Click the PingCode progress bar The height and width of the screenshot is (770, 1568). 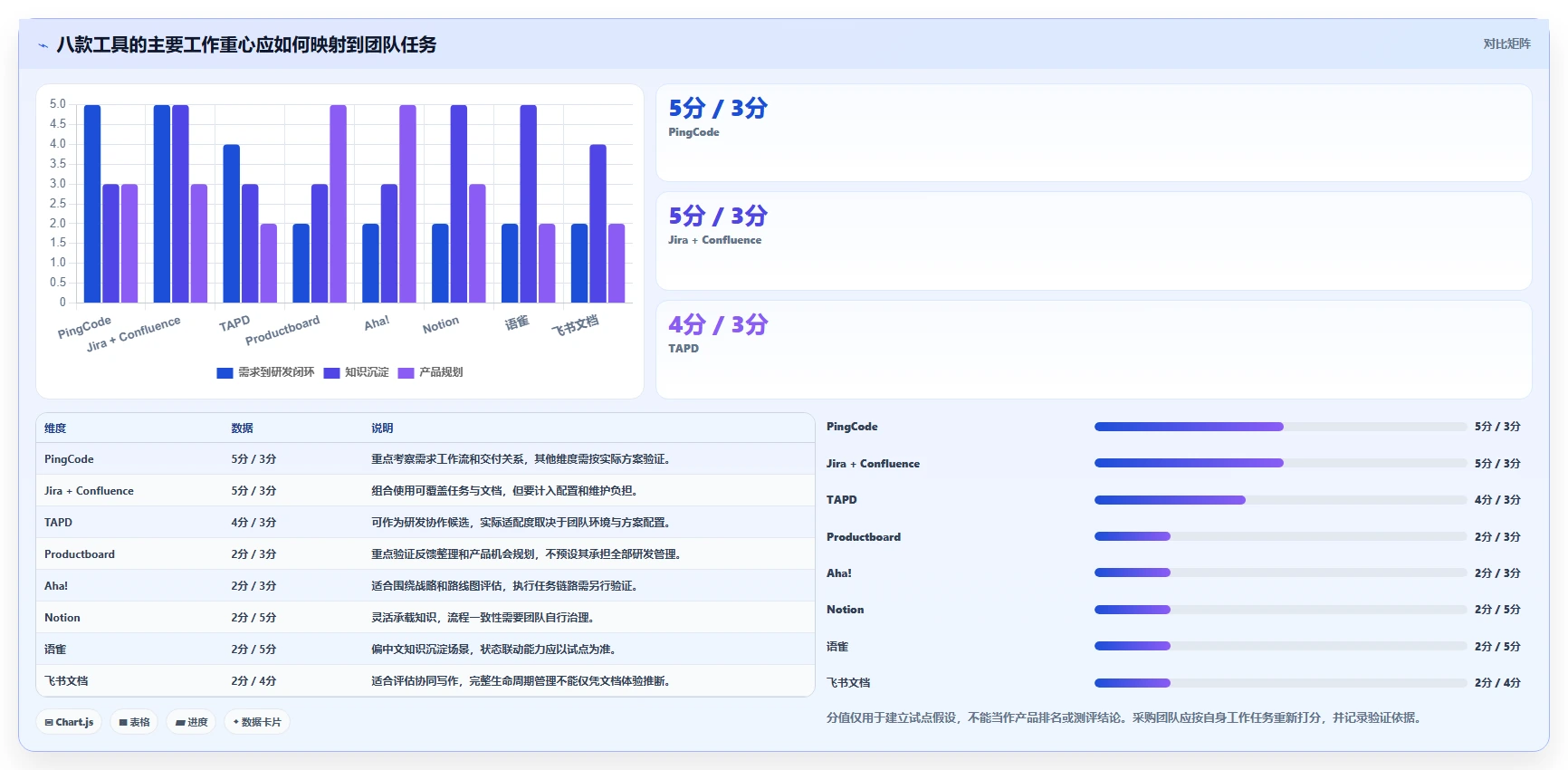(x=1280, y=427)
